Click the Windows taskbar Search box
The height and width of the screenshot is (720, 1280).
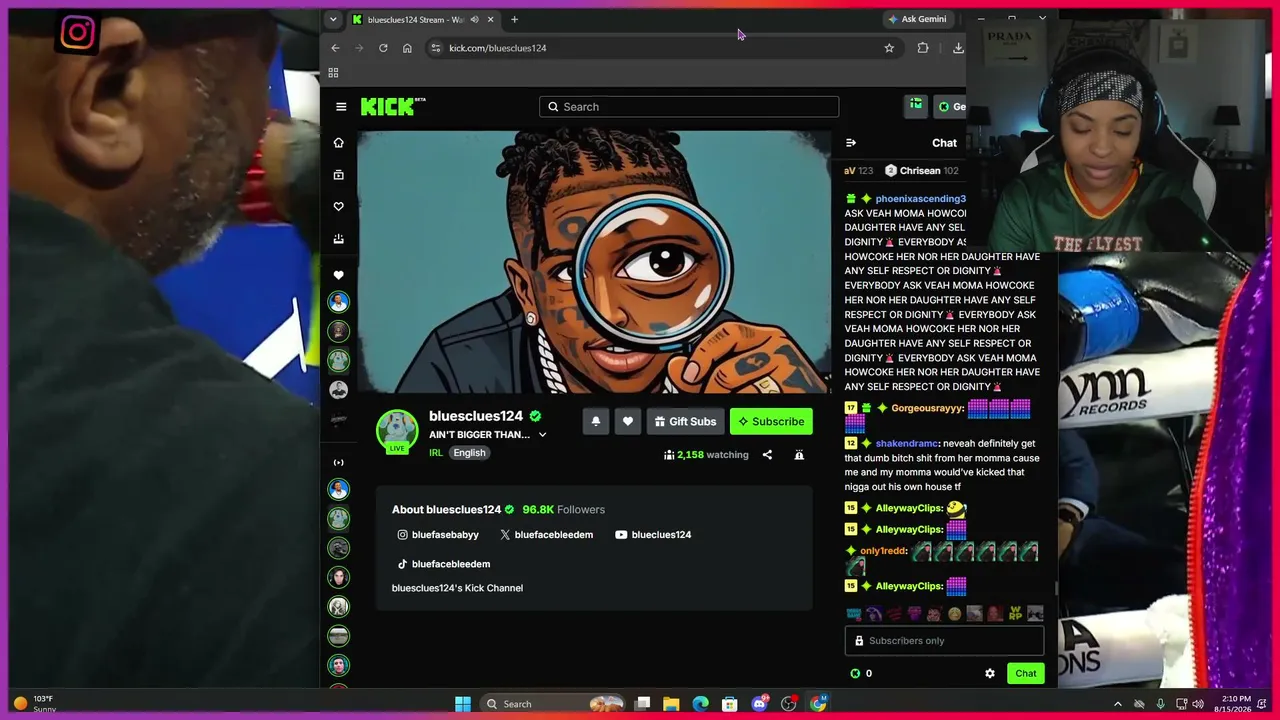[551, 704]
